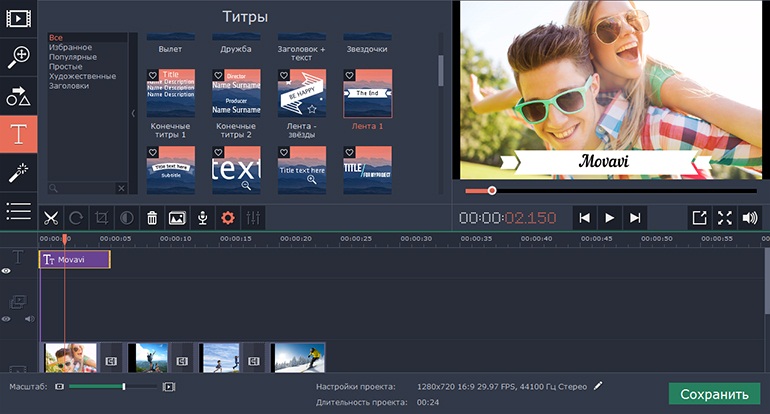Open the list lines menu icon
Image resolution: width=770 pixels, height=414 pixels.
(x=18, y=211)
